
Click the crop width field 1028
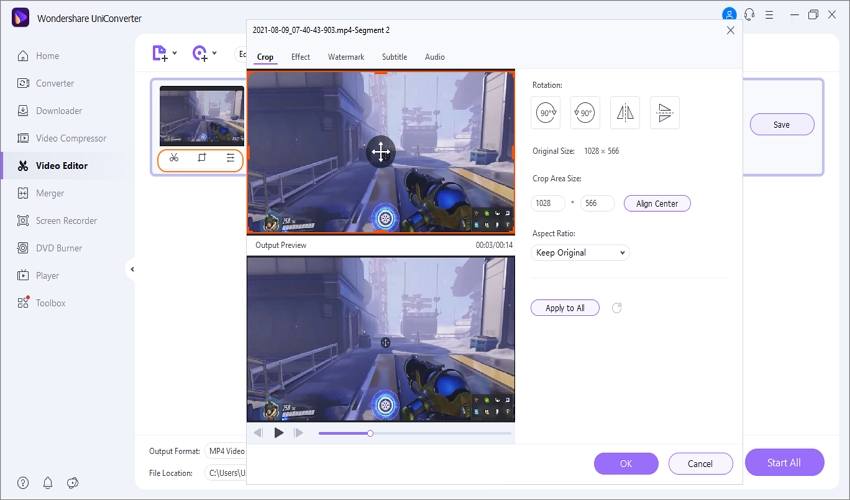548,203
